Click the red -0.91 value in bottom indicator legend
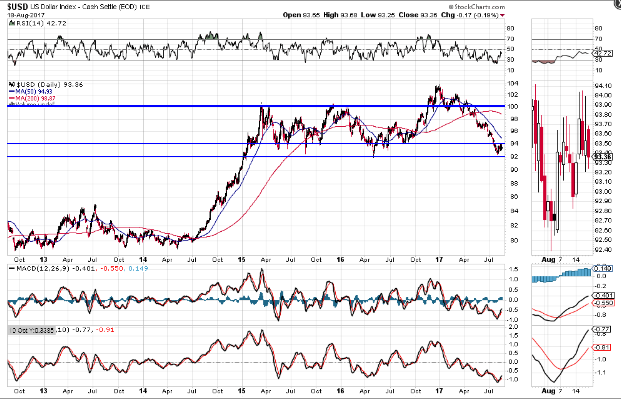Image resolution: width=621 pixels, height=399 pixels. click(x=105, y=329)
